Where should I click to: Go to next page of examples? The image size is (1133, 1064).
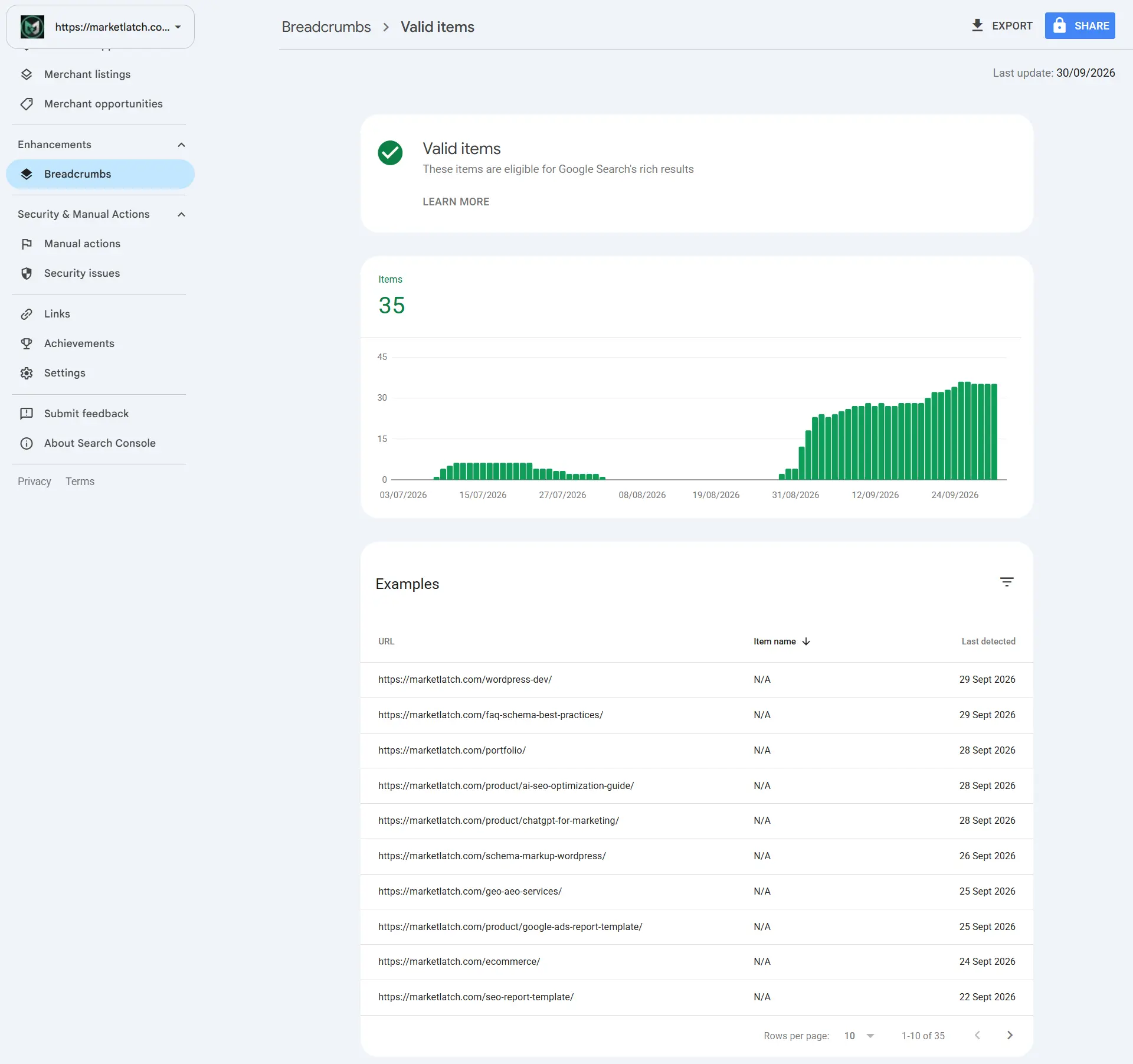point(1010,1035)
